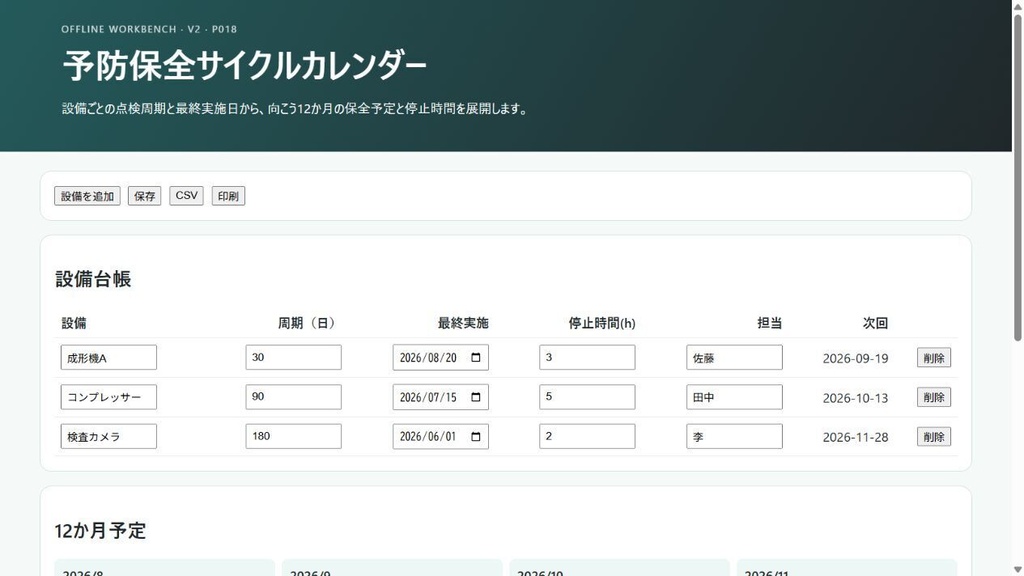Select next date text 2026-11-28

856,438
